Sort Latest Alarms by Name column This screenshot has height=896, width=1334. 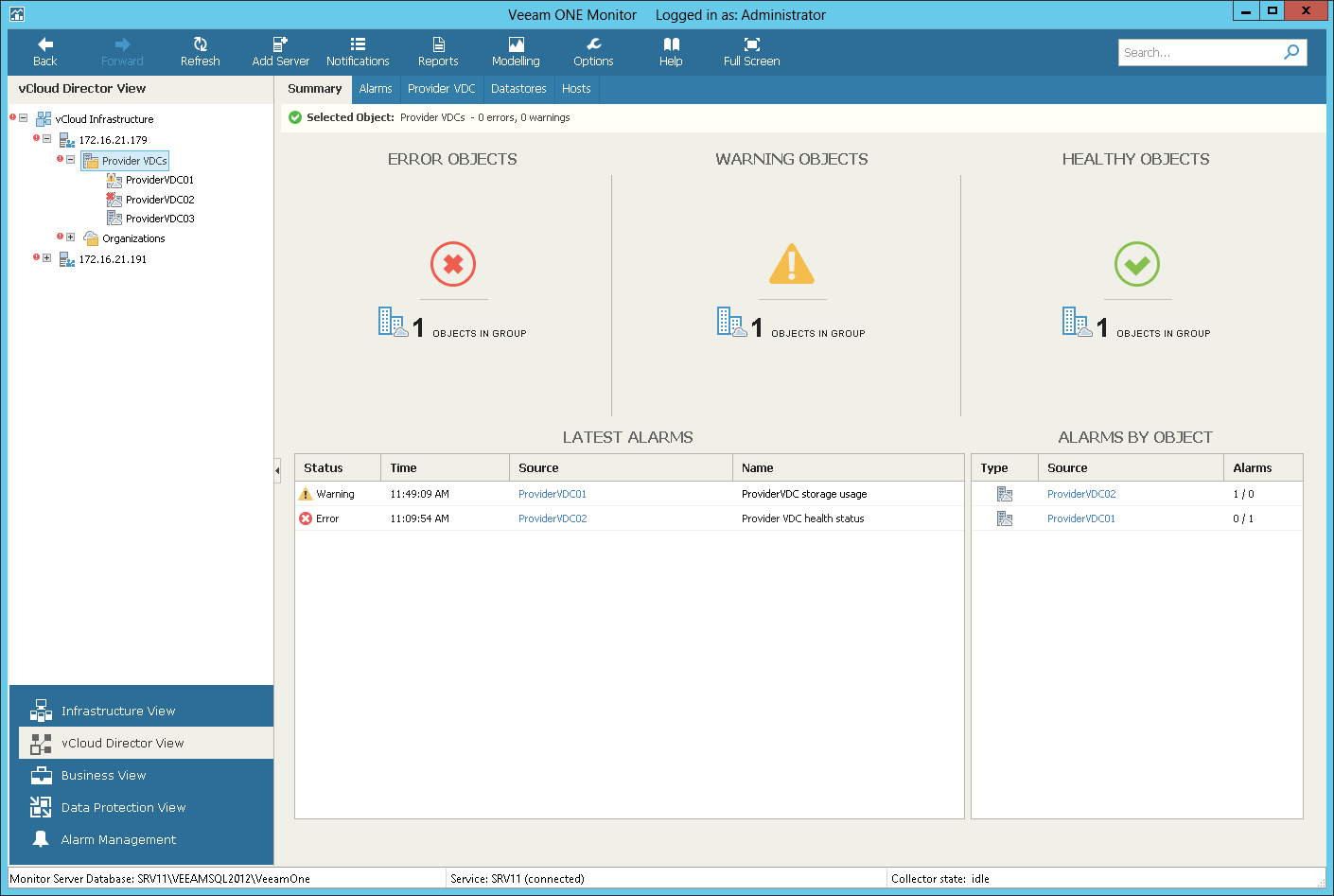coord(848,467)
